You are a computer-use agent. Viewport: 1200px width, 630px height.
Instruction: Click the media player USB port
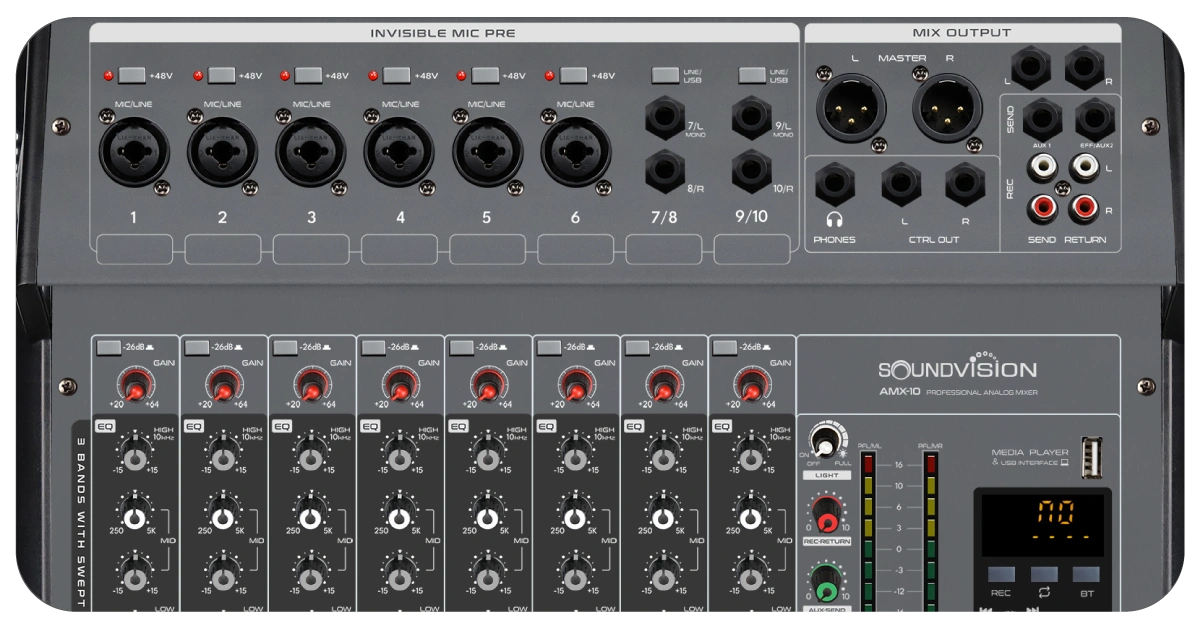(x=1092, y=459)
